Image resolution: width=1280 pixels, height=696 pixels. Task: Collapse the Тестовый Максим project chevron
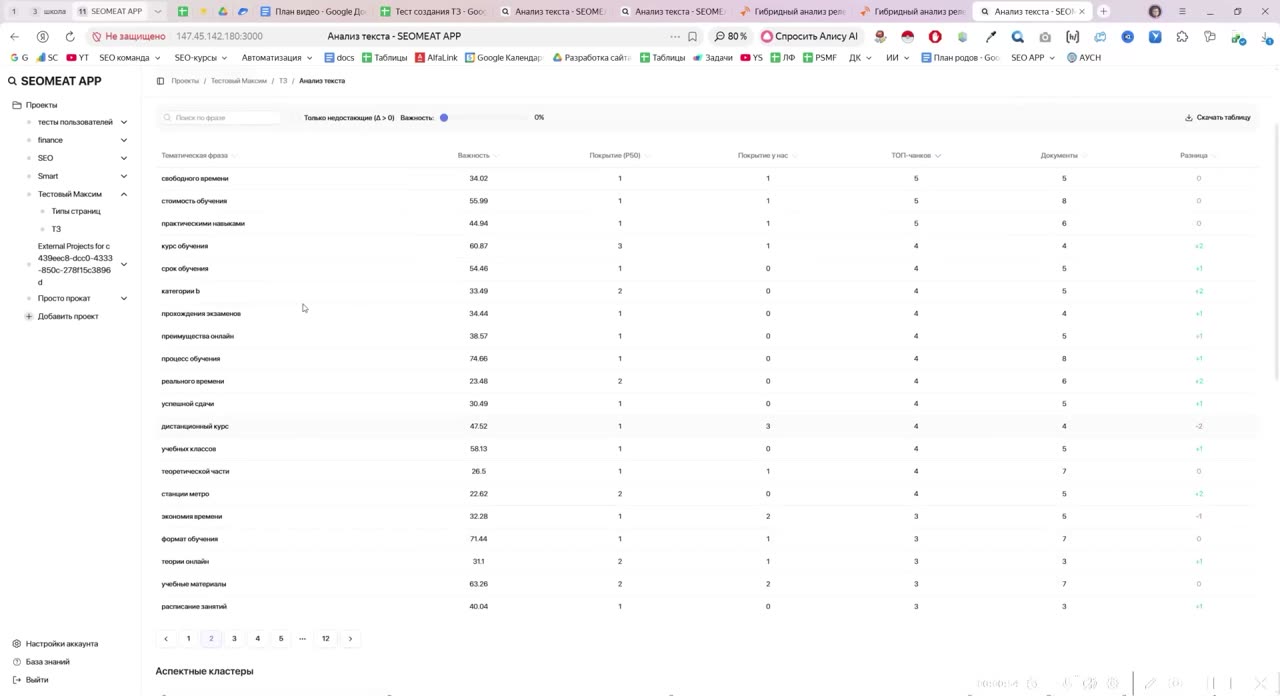click(124, 194)
